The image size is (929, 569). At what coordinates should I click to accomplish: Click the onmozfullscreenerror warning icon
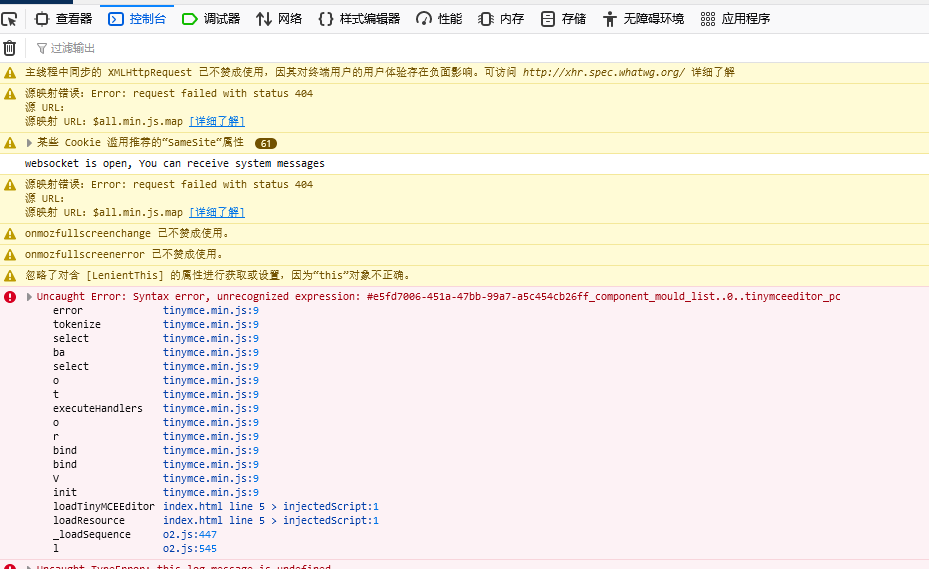[10, 255]
